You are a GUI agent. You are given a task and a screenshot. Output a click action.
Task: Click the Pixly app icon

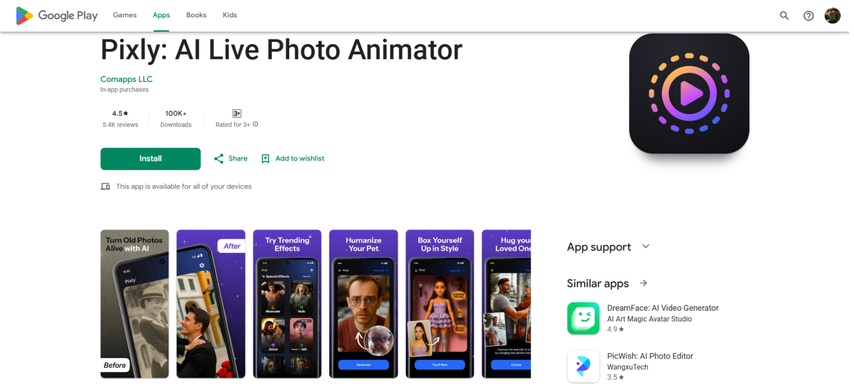tap(689, 93)
